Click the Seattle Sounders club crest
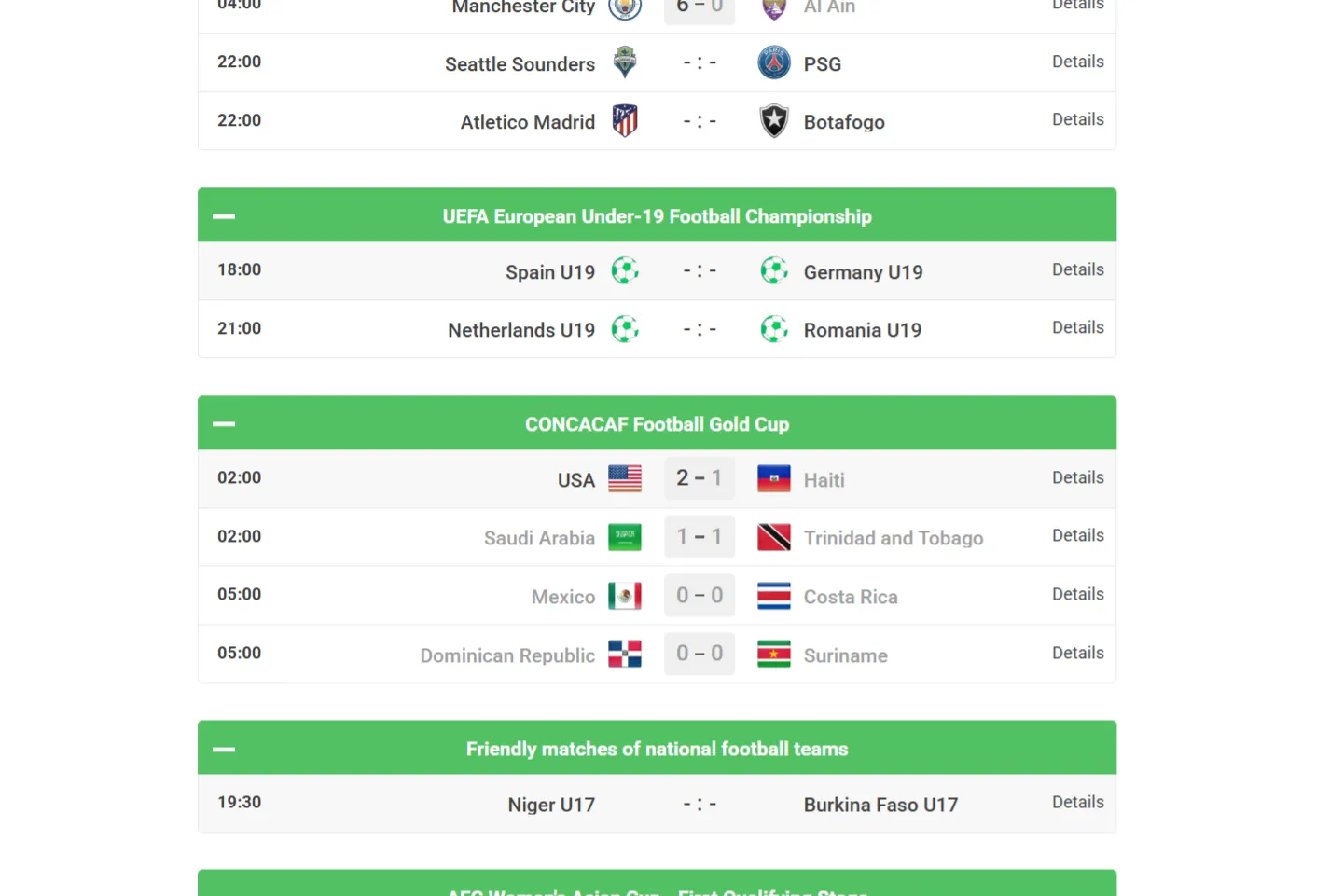Viewport: 1344px width, 896px height. [625, 62]
